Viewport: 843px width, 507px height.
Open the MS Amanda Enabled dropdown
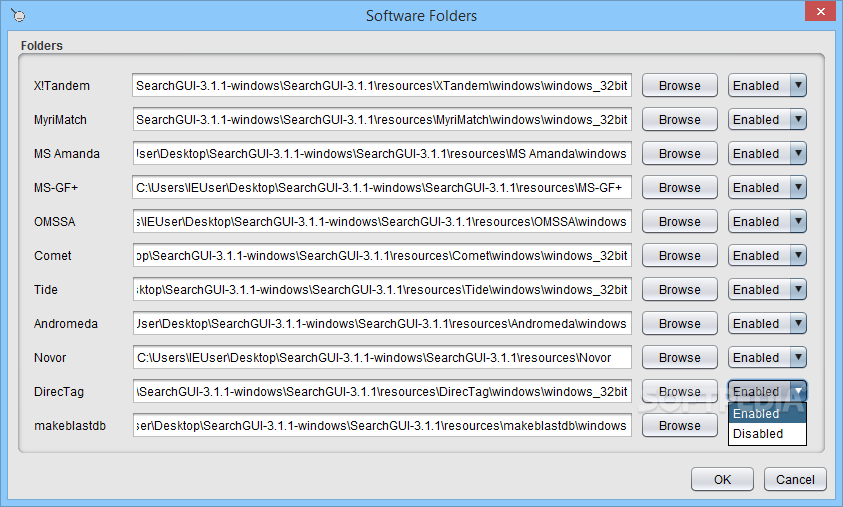[767, 154]
